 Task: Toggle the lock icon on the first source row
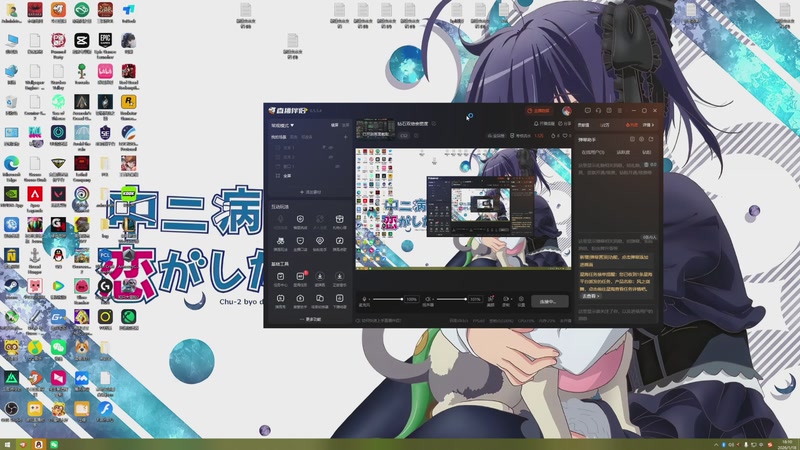323,147
